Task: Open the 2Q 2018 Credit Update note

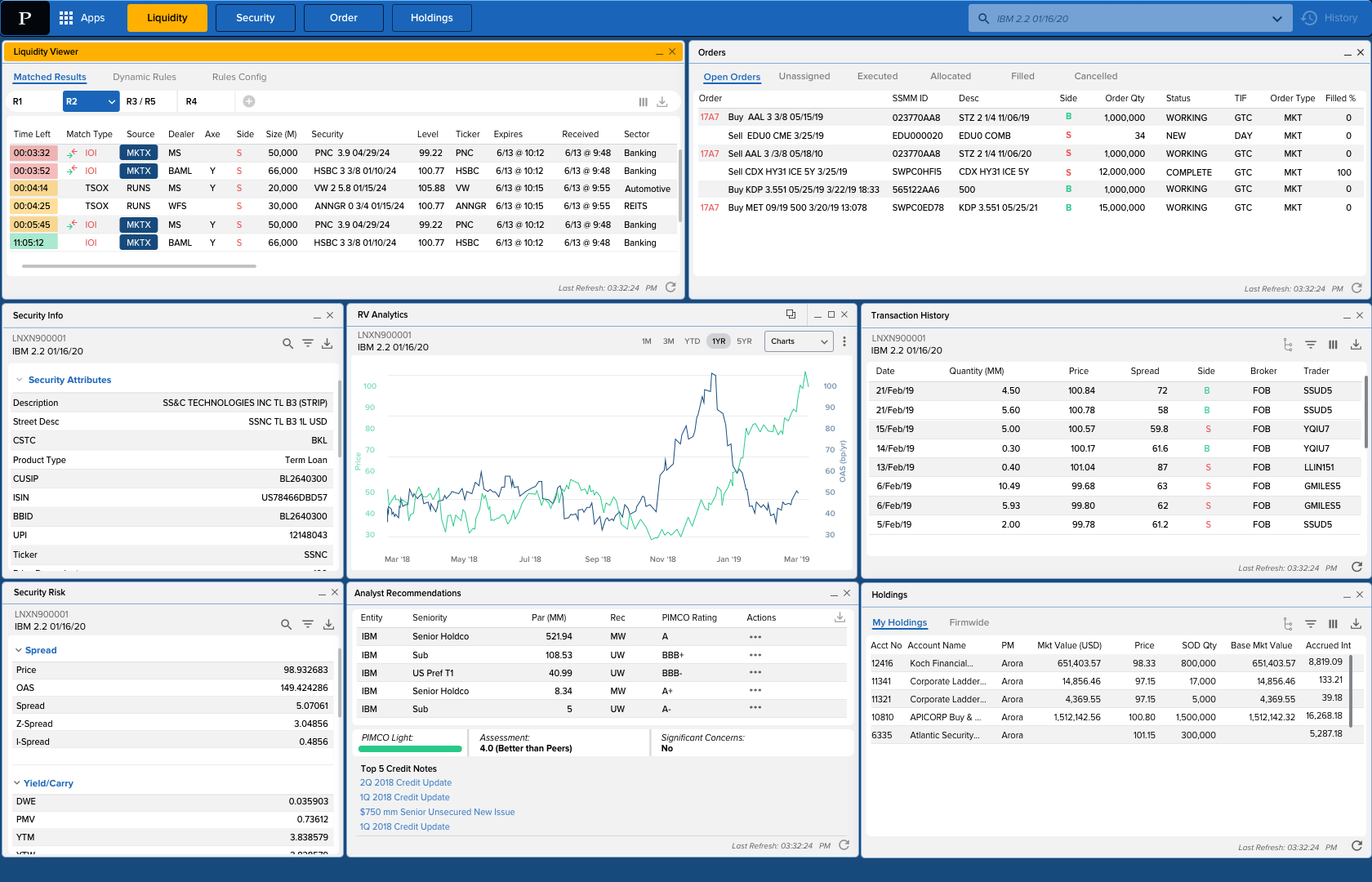Action: [x=405, y=782]
